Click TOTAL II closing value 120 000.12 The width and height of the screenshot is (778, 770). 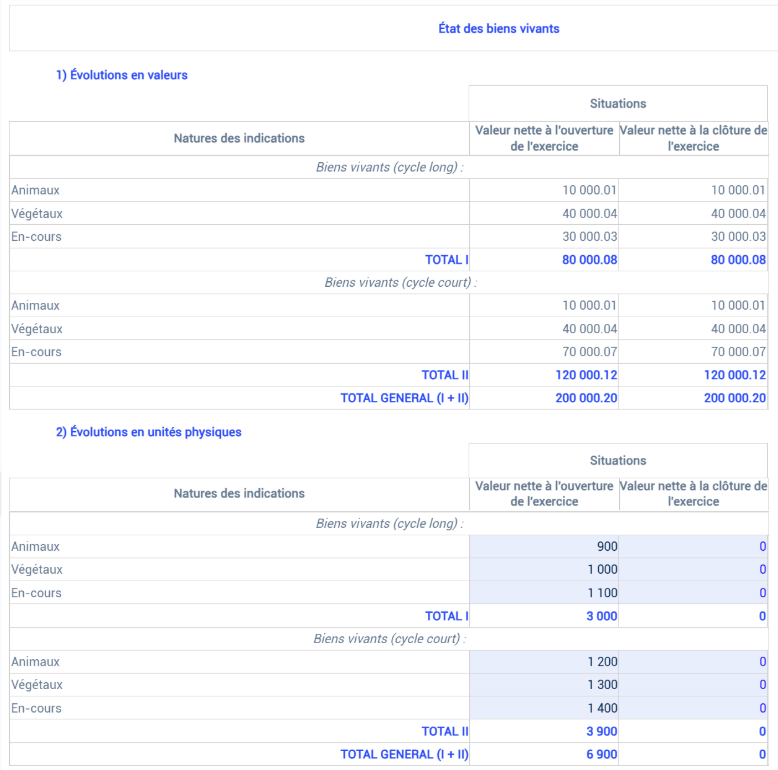click(735, 375)
